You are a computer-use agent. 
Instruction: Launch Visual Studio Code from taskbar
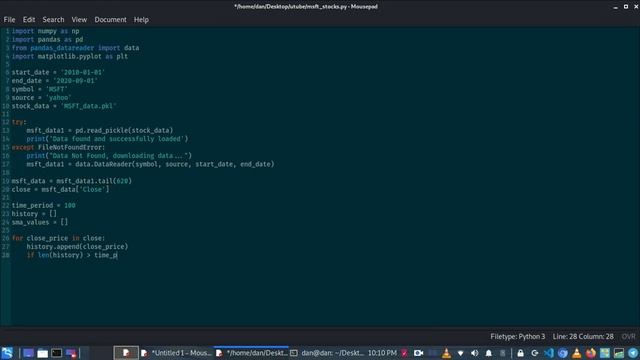pyautogui.click(x=549, y=353)
